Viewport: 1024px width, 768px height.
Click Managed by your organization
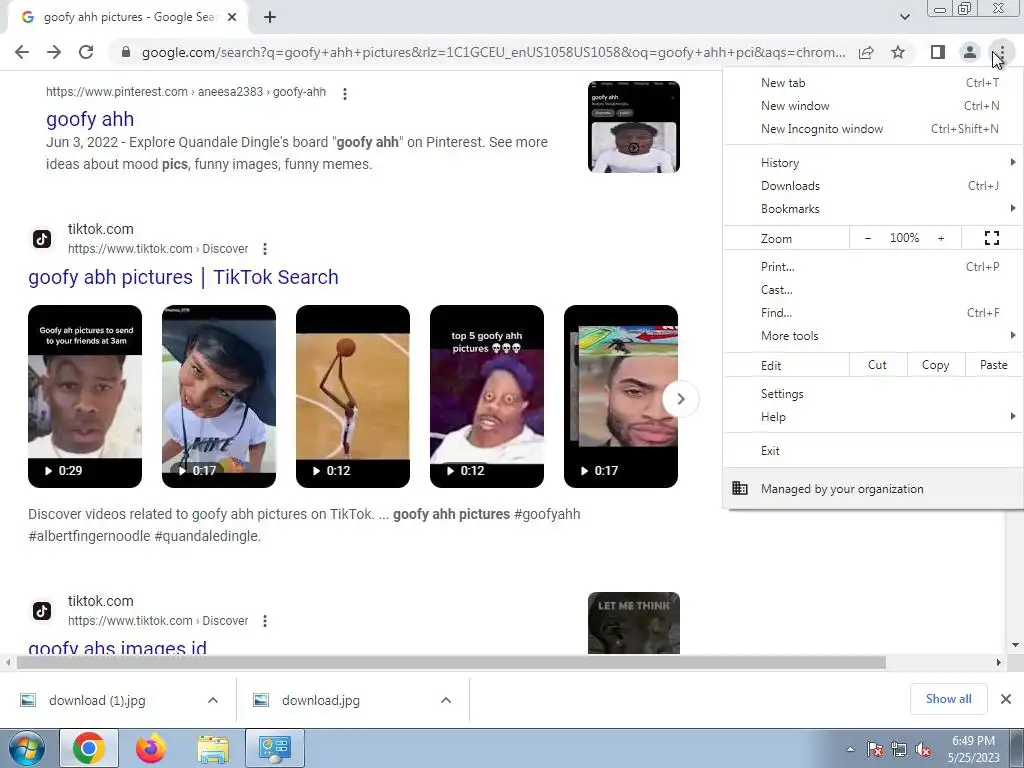coord(873,488)
